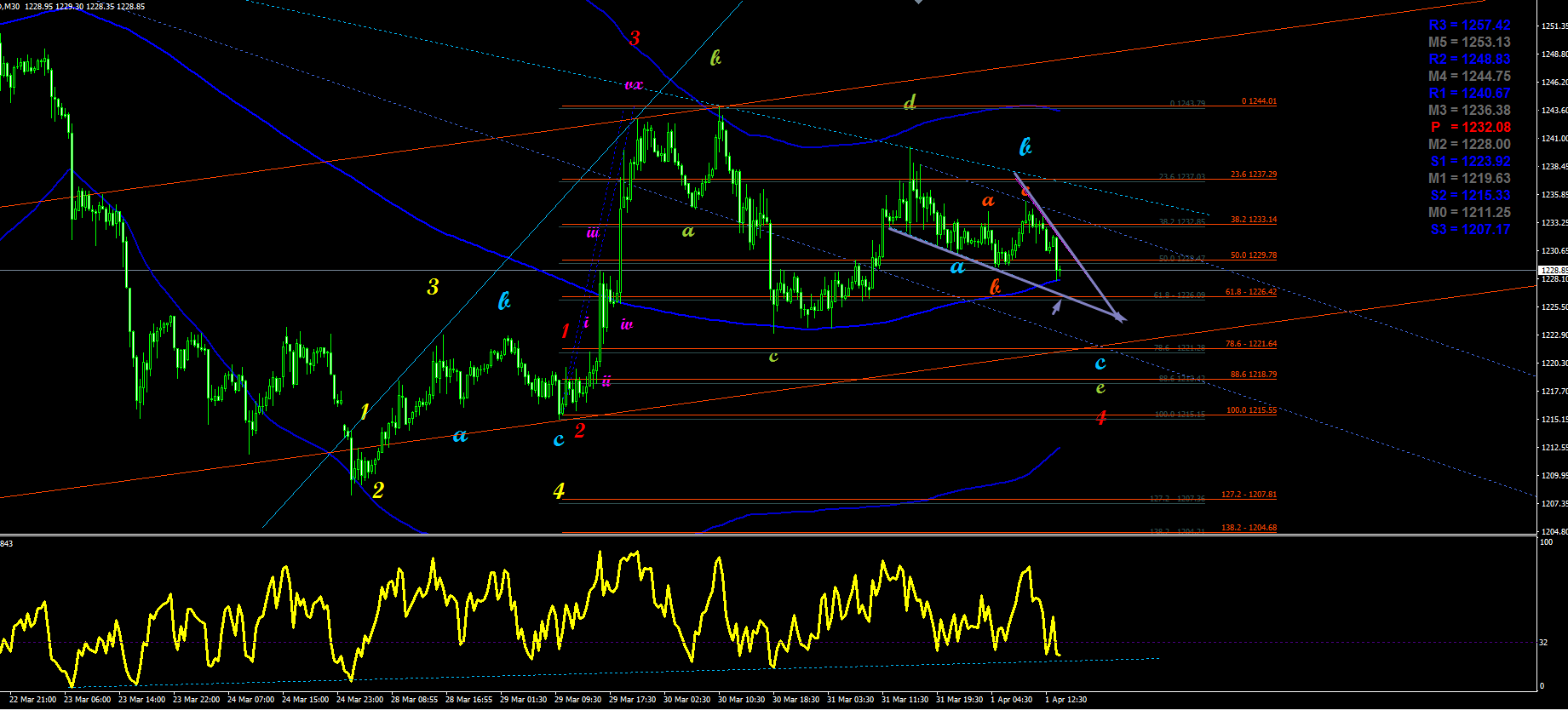The width and height of the screenshot is (1568, 710).
Task: Click the red P = 1232.08 pivot label
Action: pyautogui.click(x=1470, y=128)
